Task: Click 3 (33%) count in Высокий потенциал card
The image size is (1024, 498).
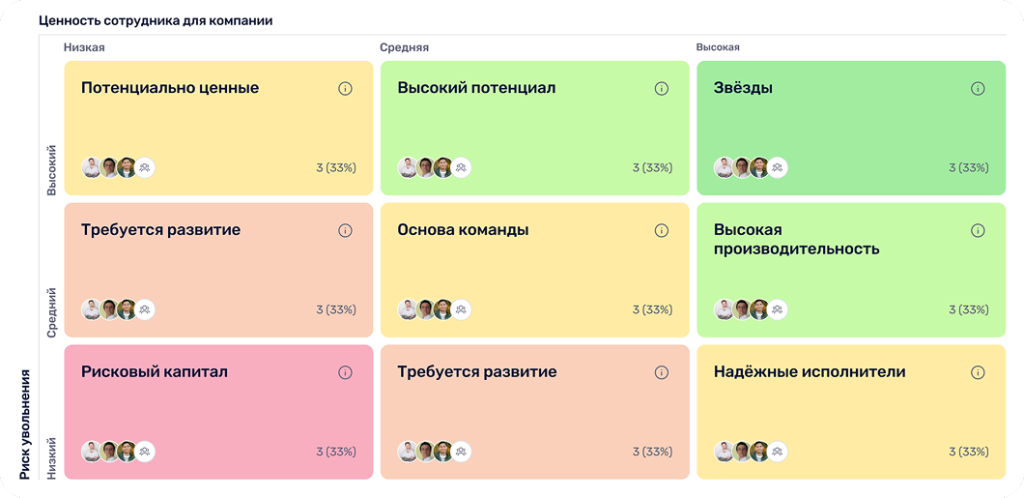Action: [652, 168]
